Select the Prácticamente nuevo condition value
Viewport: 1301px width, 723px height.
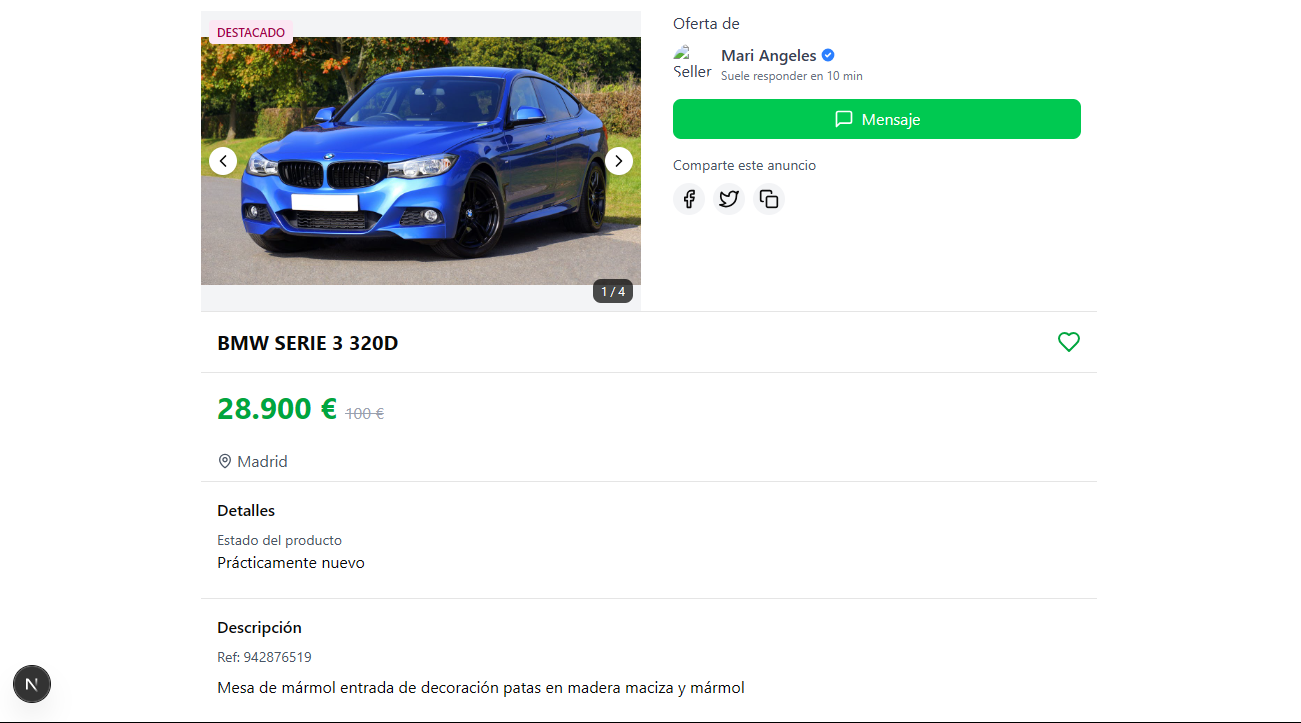pos(291,563)
